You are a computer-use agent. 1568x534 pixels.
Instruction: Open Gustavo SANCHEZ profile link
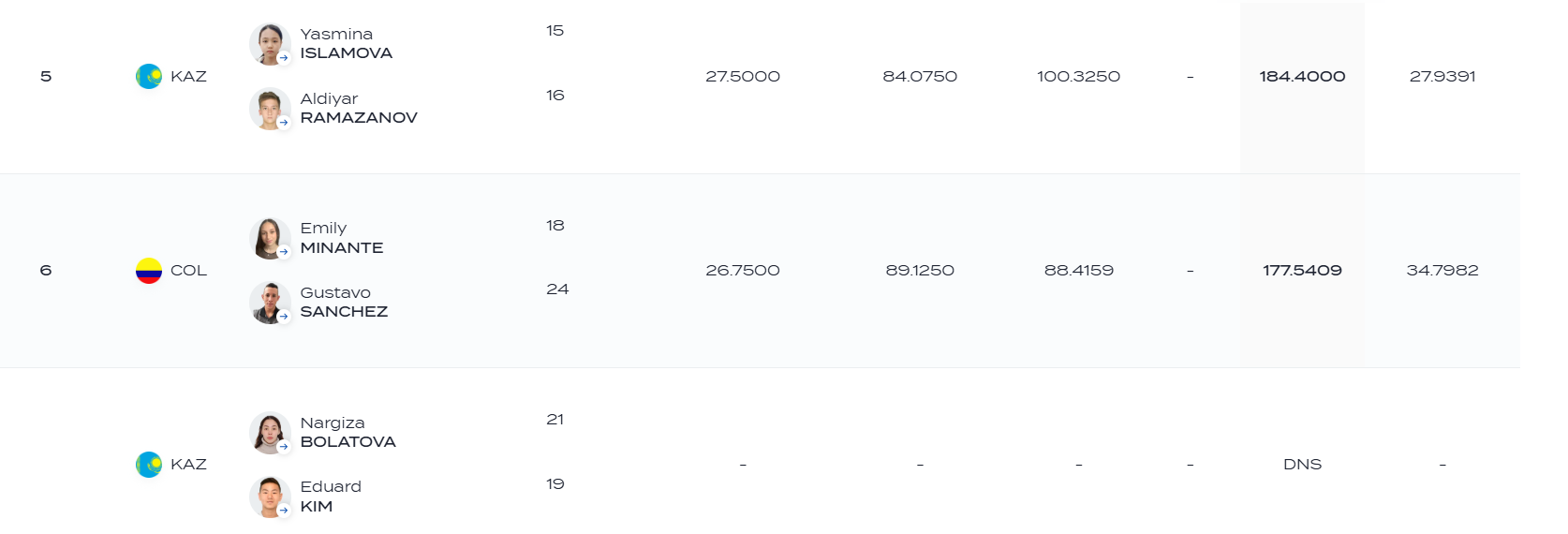pos(344,303)
